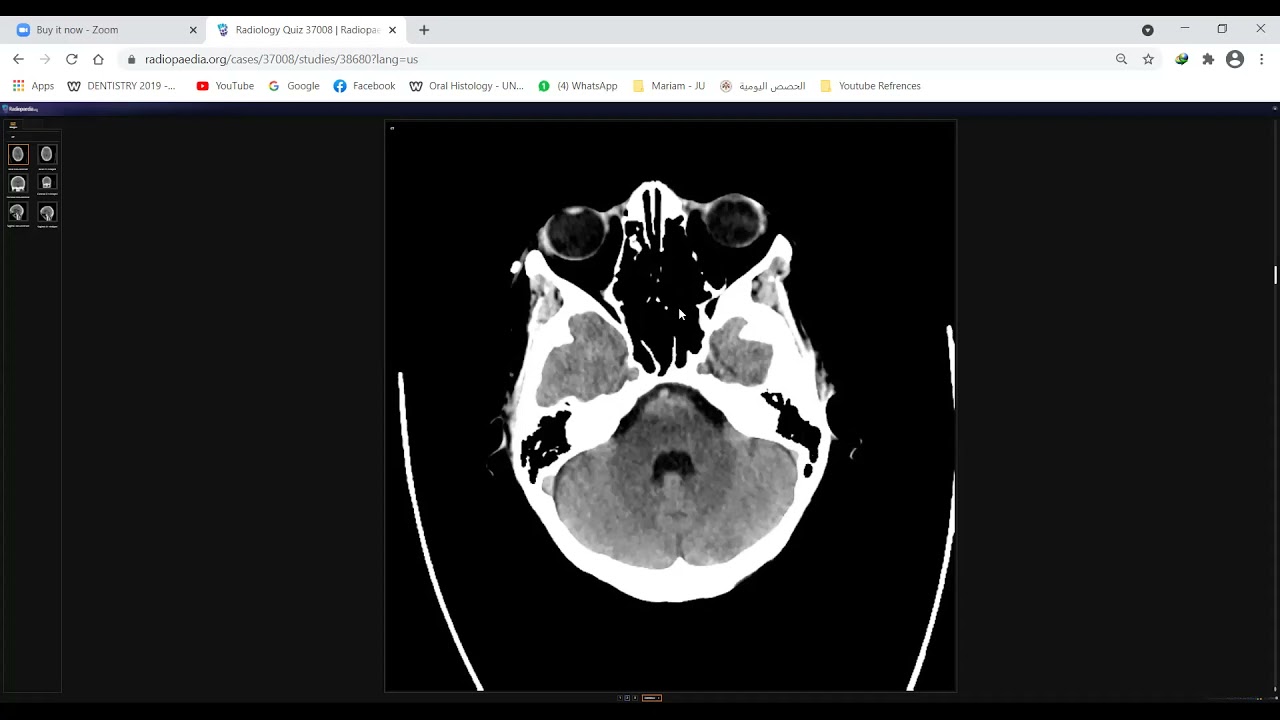Open the YouTube bookmark
Screen dimensions: 1280x720
click(225, 86)
